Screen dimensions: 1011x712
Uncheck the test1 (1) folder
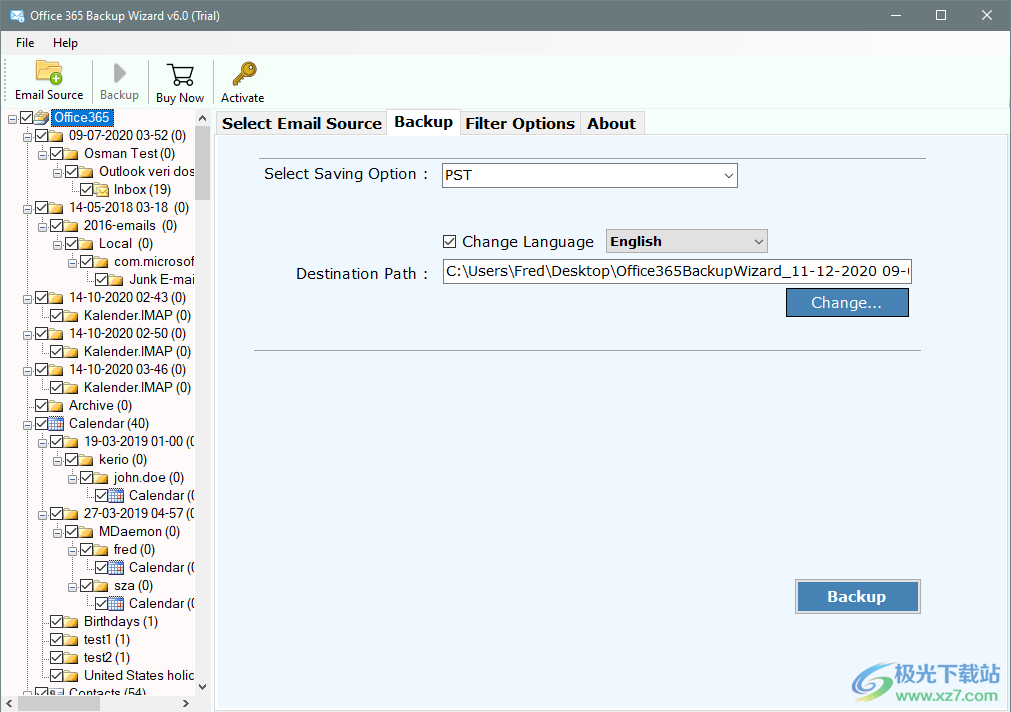click(x=55, y=639)
